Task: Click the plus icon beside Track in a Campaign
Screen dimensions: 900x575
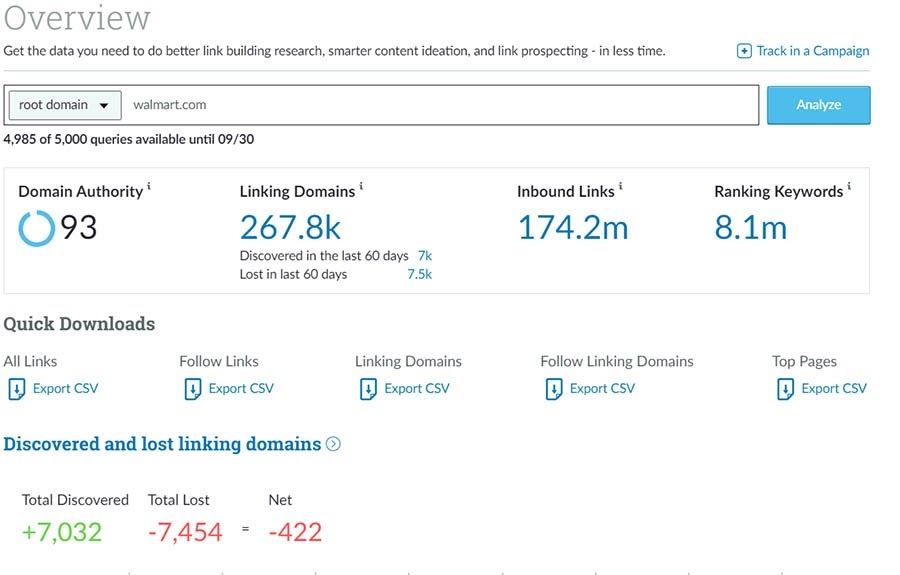Action: [744, 51]
